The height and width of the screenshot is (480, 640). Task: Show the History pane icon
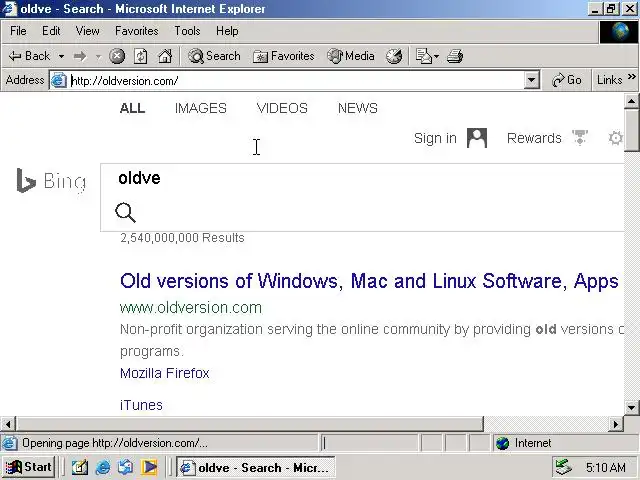(394, 56)
